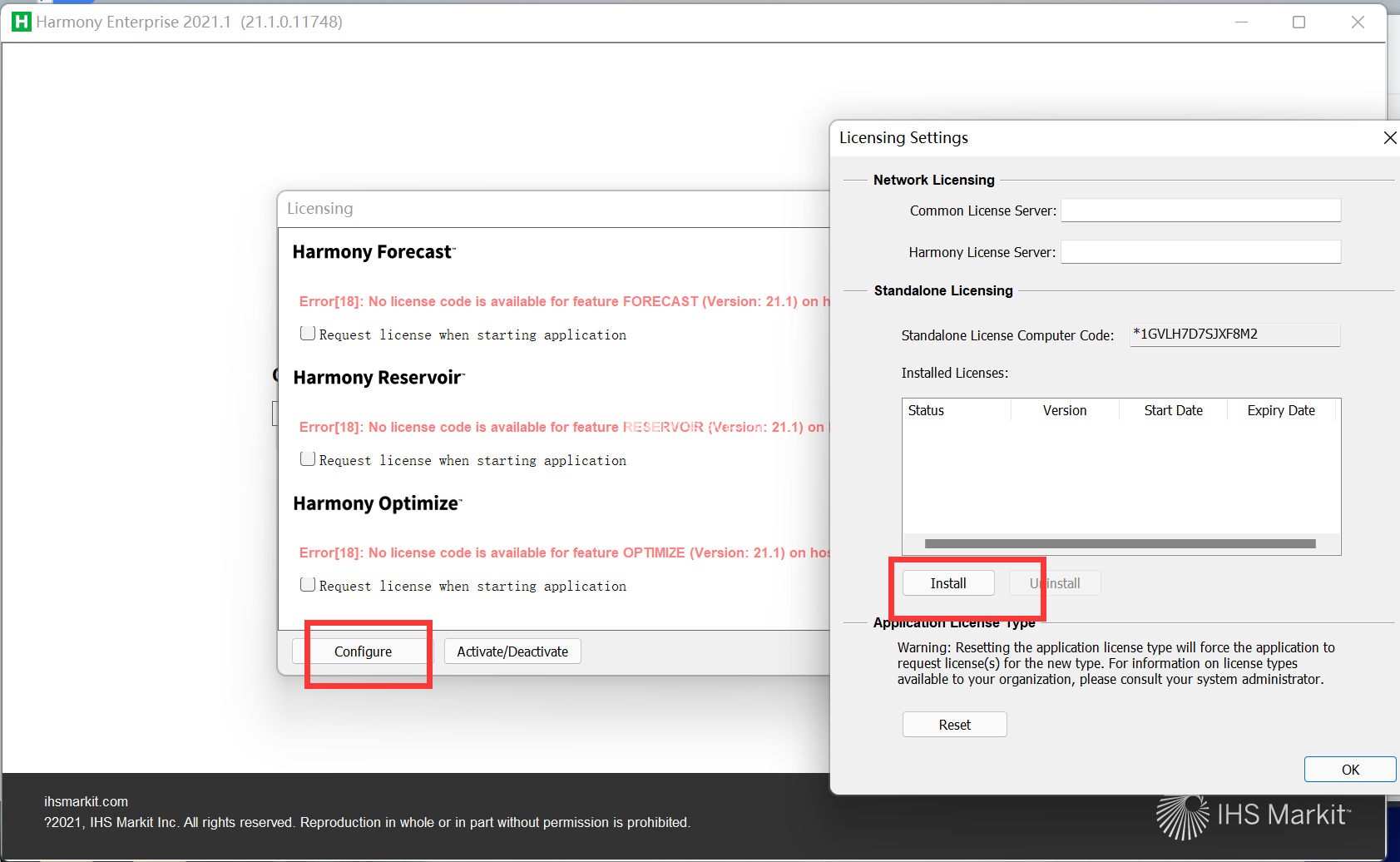Minimize the Harmony Enterprise window

point(1241,22)
